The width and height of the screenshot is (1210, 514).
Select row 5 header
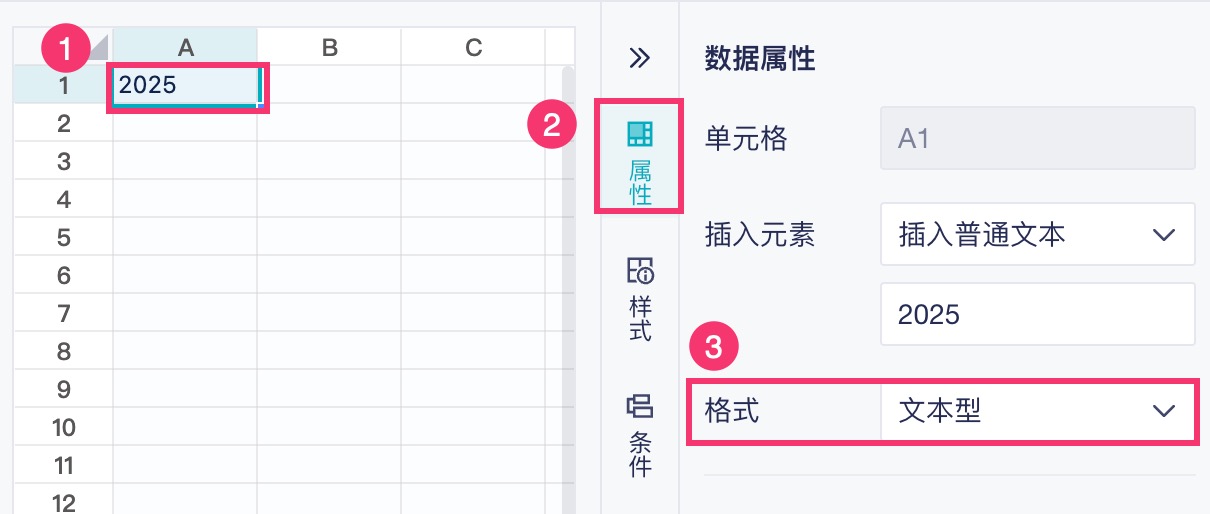63,238
